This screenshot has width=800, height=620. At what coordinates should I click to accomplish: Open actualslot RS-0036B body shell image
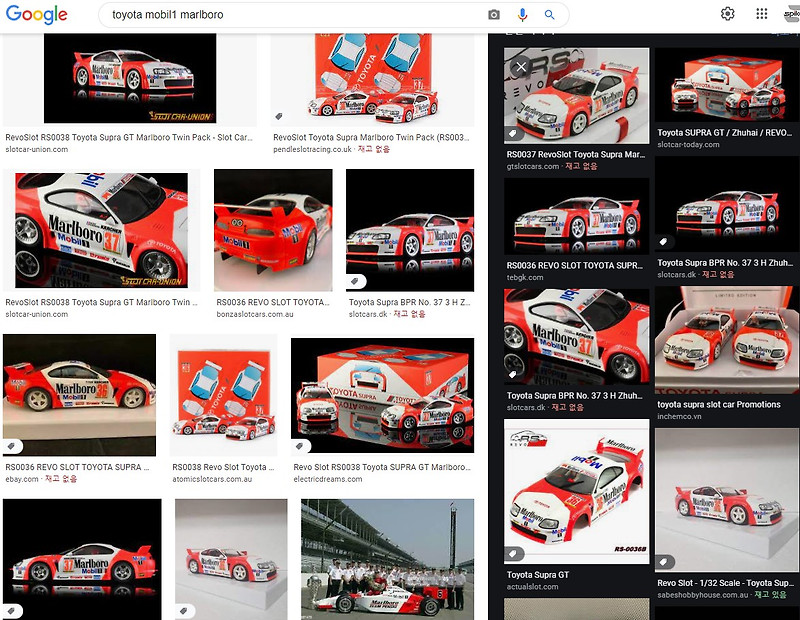(x=577, y=491)
